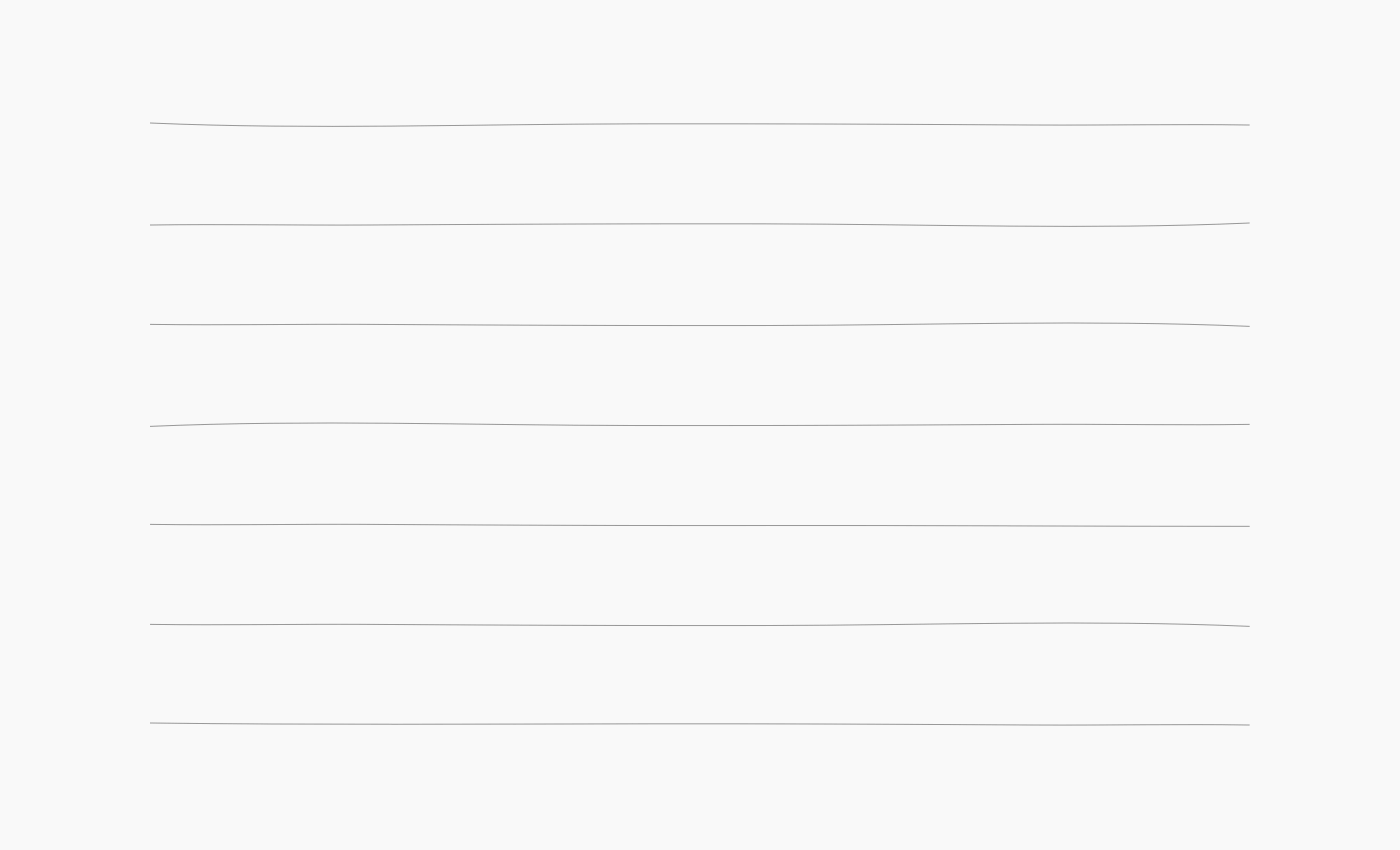Image resolution: width=1400 pixels, height=850 pixels.
Task: Select the right endpoint of the sixth line
Action: click(x=1249, y=626)
